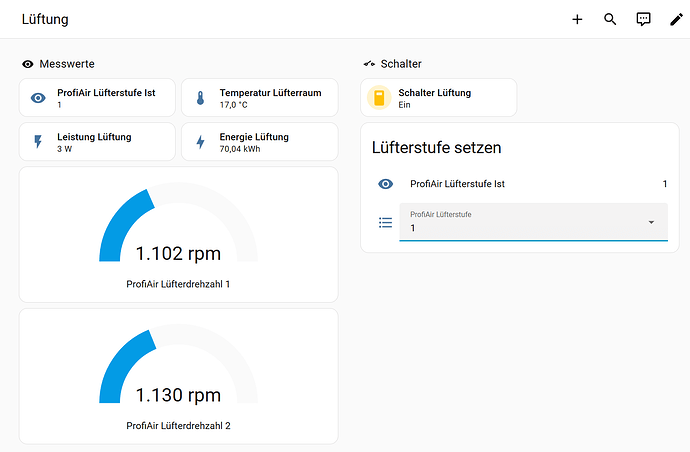Open the search magnifier icon
Image resolution: width=690 pixels, height=452 pixels.
pos(610,19)
